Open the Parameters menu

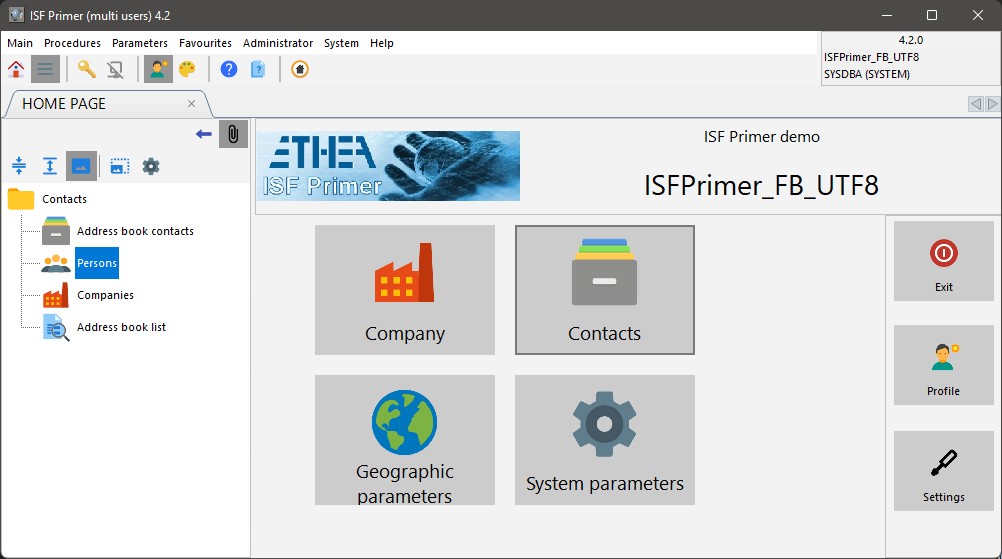coord(140,43)
